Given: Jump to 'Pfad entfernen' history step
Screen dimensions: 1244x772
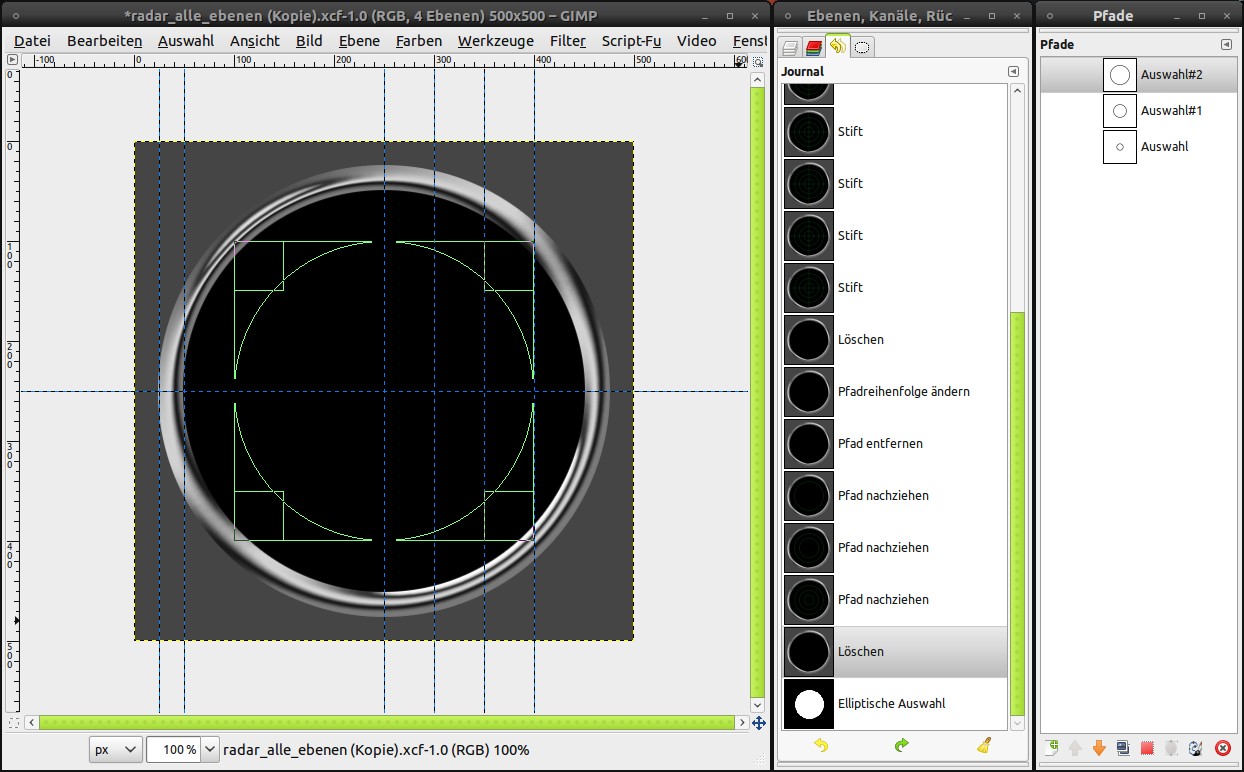Looking at the screenshot, I should point(880,443).
